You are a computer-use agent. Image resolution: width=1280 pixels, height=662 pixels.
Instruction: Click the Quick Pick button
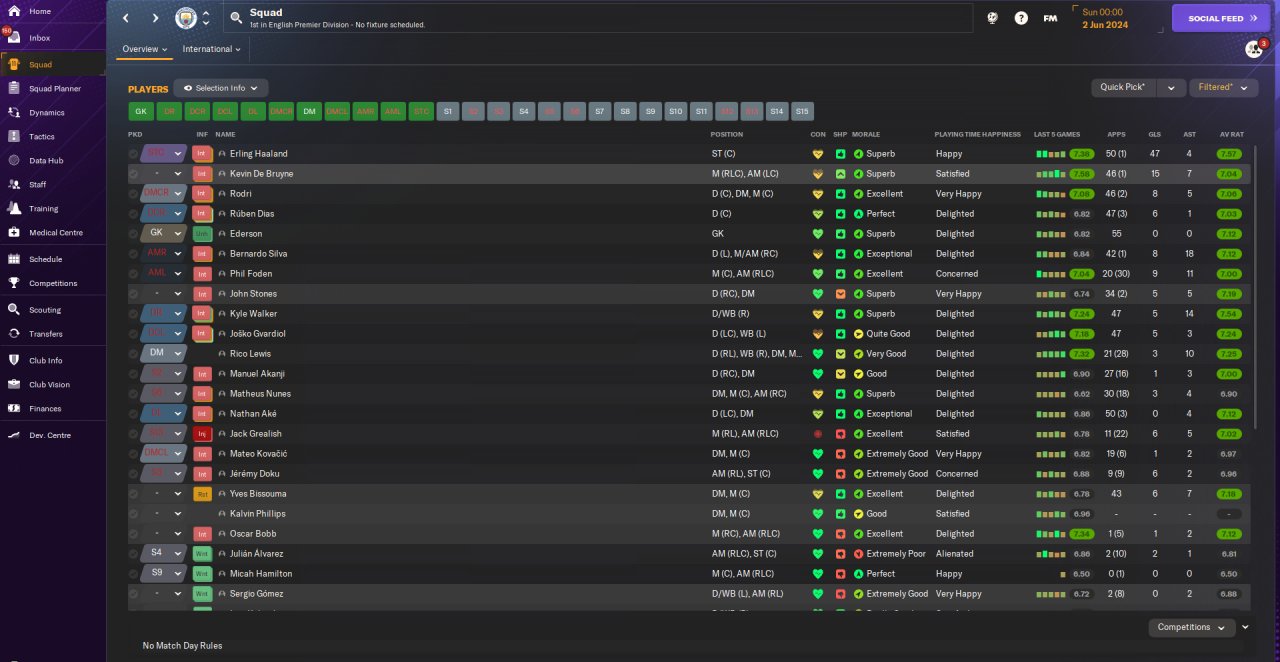(x=1123, y=87)
